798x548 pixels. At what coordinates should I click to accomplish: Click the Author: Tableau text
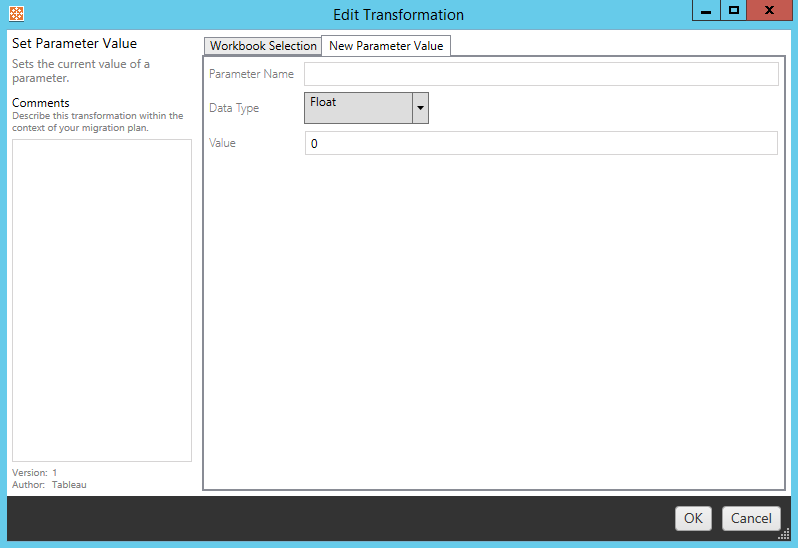tap(49, 485)
